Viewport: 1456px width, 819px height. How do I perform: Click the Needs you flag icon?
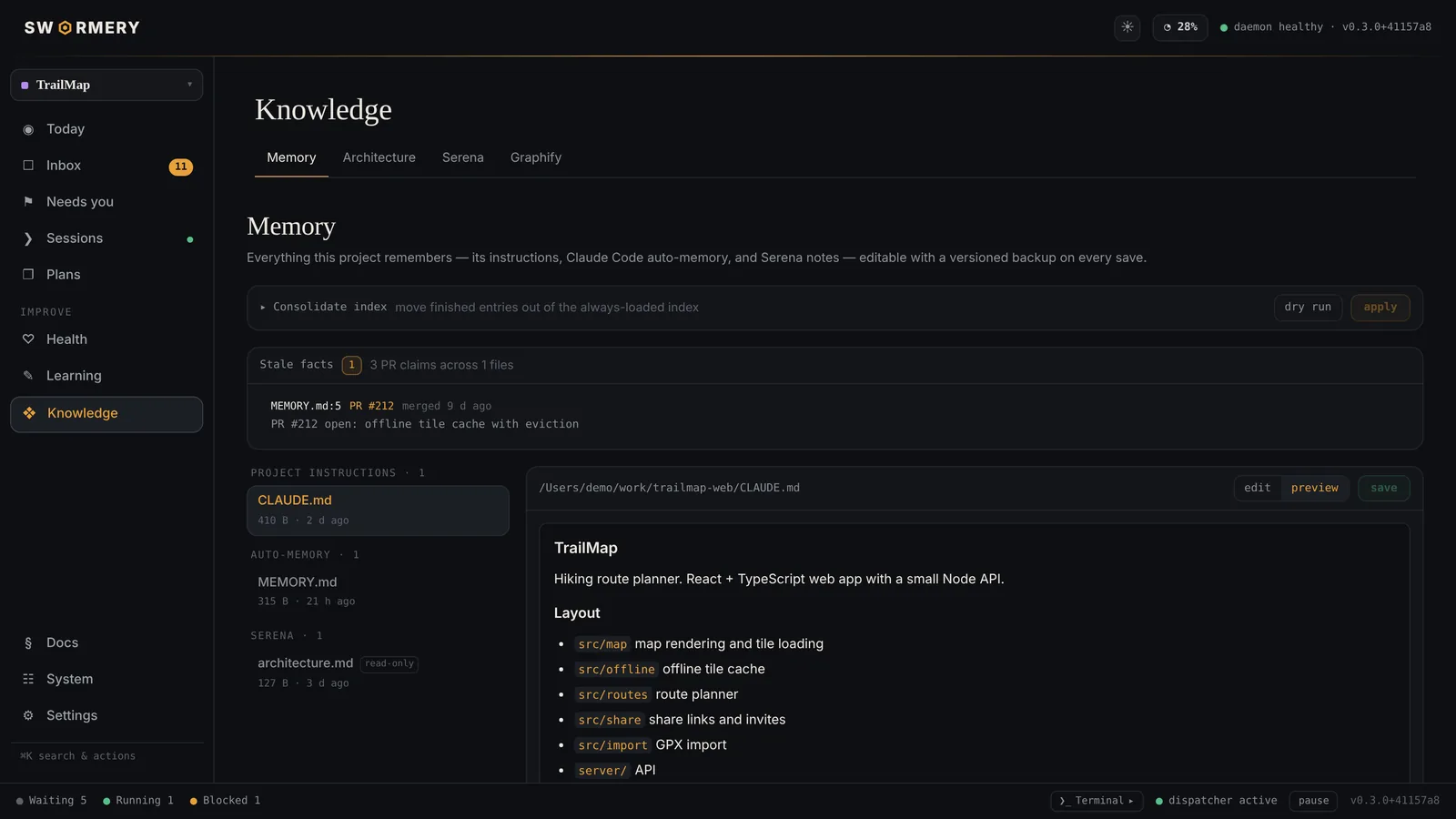point(28,202)
